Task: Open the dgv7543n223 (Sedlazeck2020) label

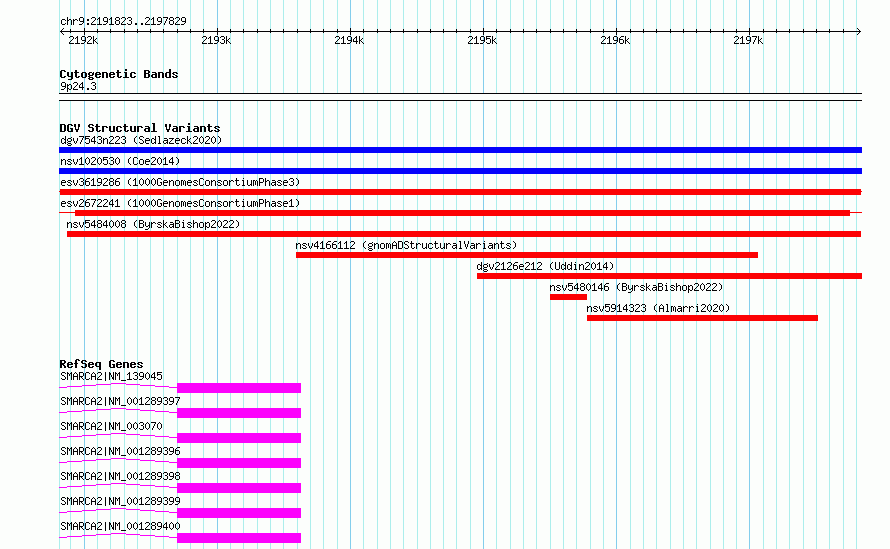Action: pos(141,140)
